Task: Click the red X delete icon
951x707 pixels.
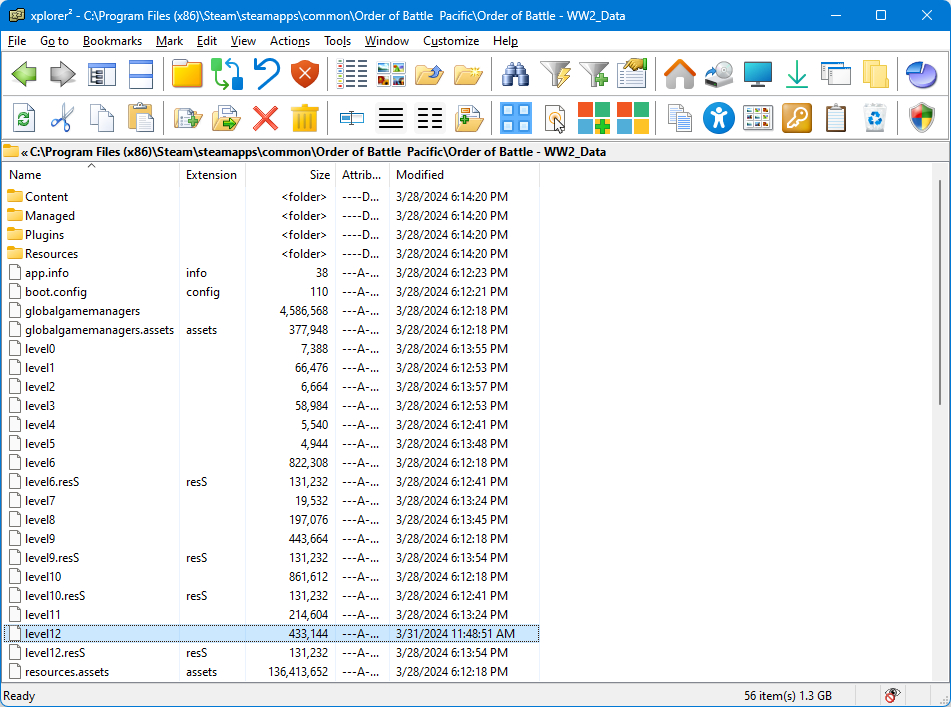Action: (x=265, y=118)
